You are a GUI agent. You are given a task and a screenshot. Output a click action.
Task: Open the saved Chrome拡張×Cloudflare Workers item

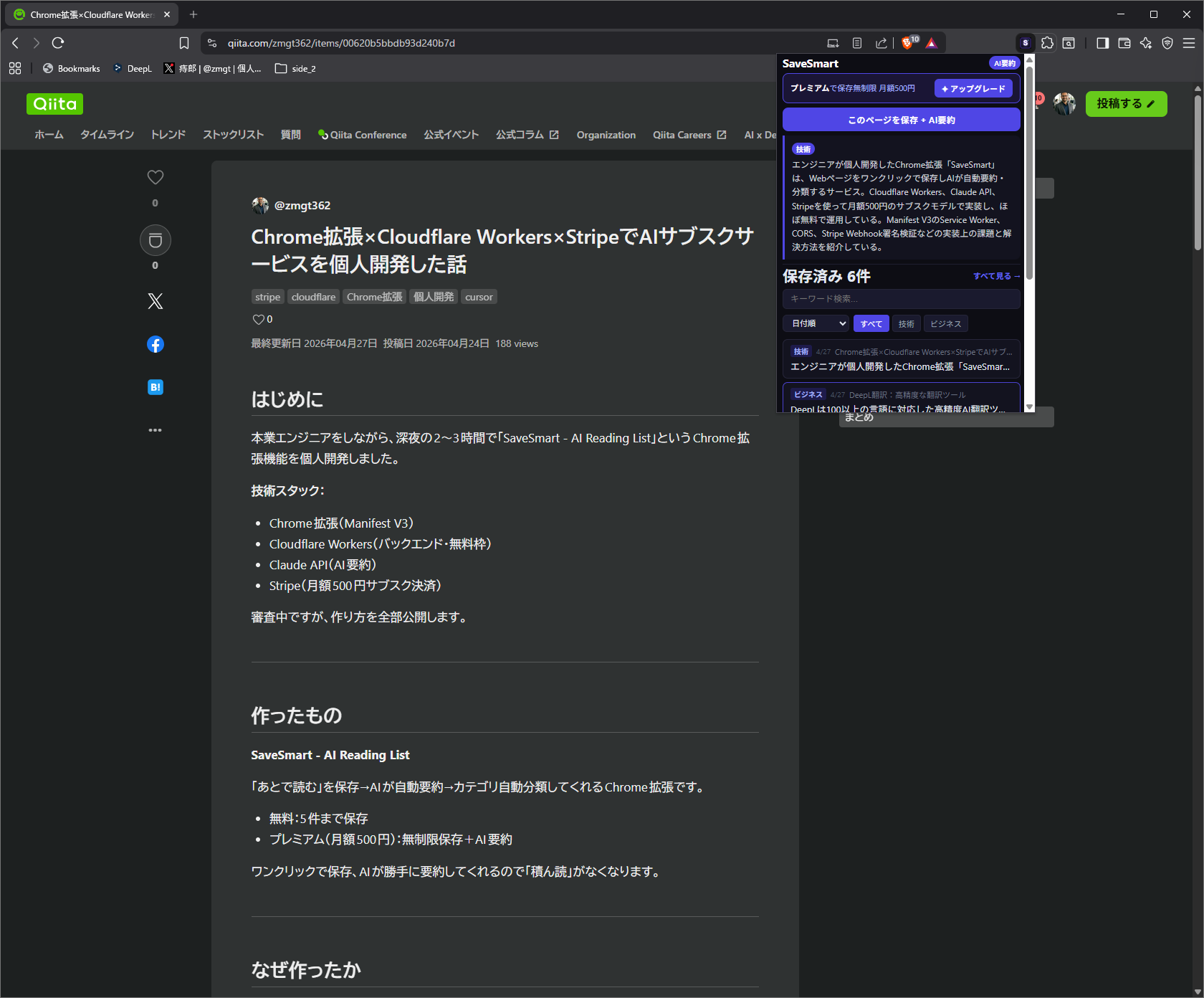901,359
